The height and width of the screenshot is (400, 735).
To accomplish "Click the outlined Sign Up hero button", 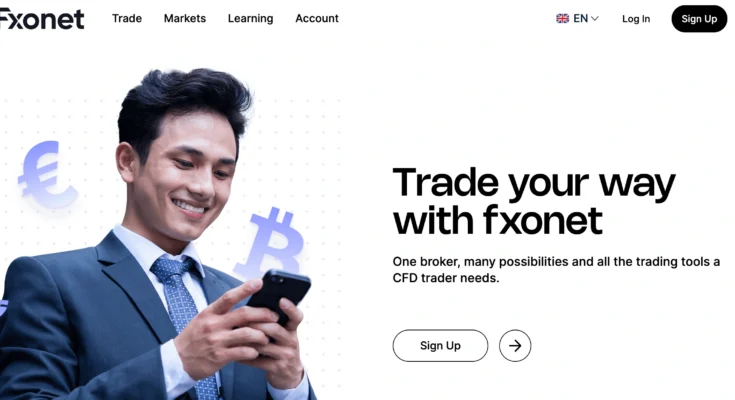I will (x=440, y=346).
